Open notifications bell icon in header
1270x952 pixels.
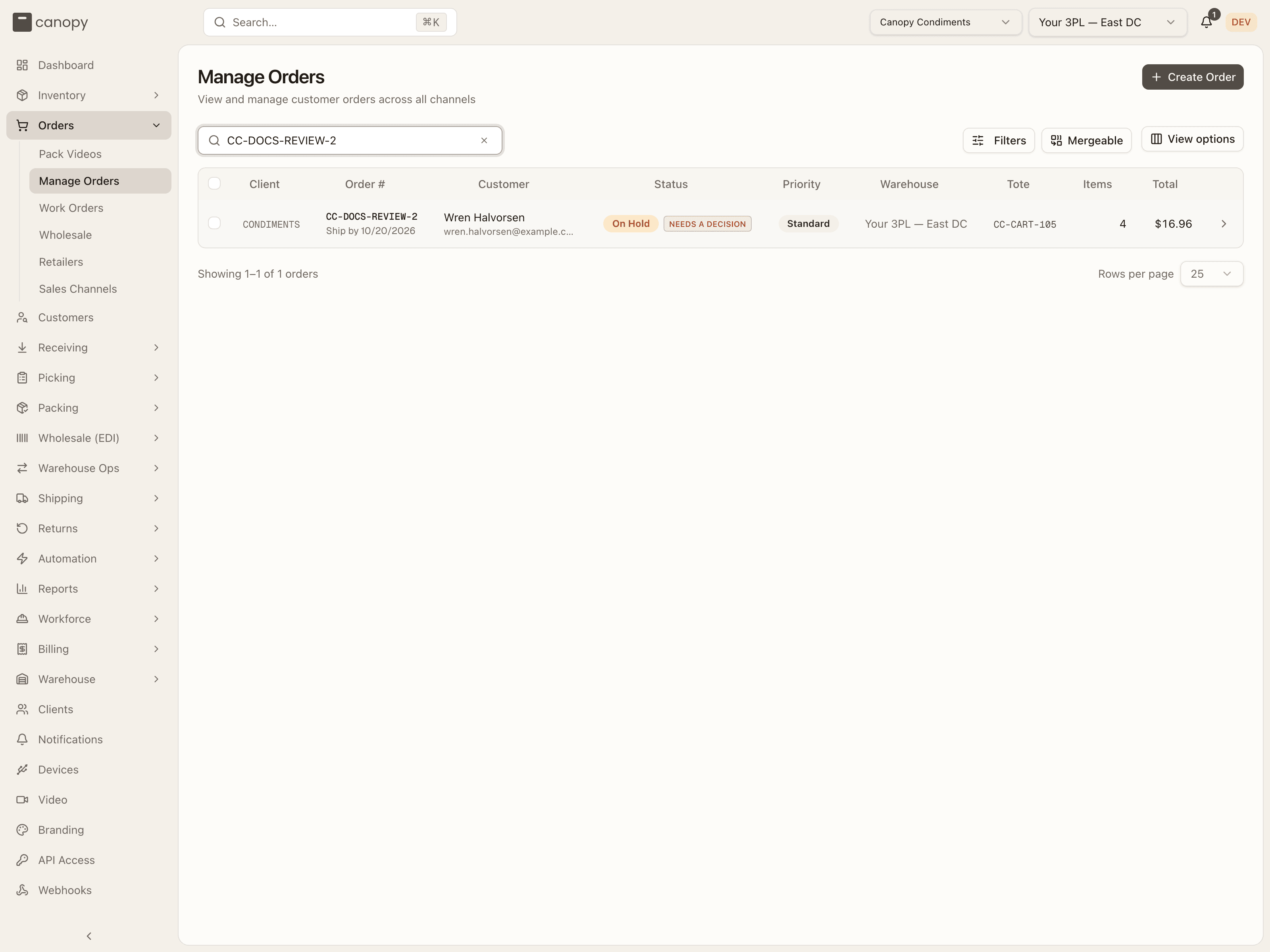click(1206, 22)
